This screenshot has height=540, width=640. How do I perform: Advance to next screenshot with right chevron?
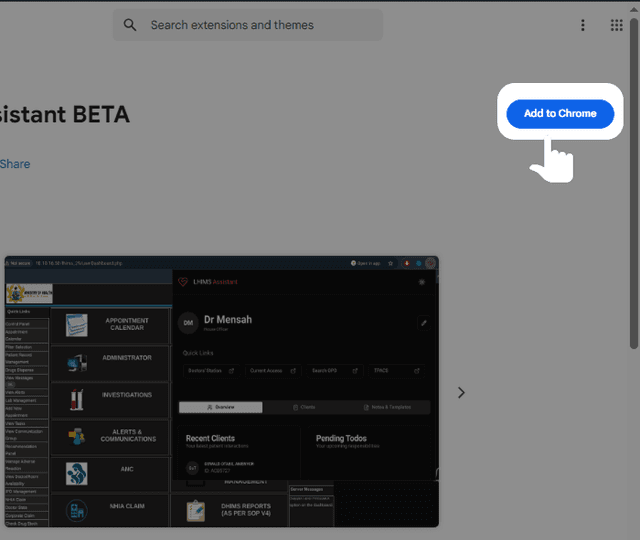(x=461, y=393)
